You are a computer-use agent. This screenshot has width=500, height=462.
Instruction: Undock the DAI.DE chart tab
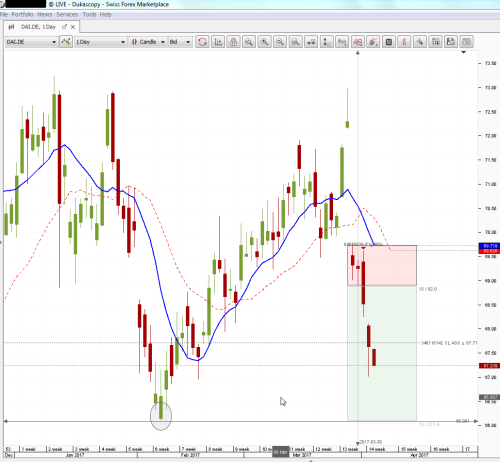[64, 27]
